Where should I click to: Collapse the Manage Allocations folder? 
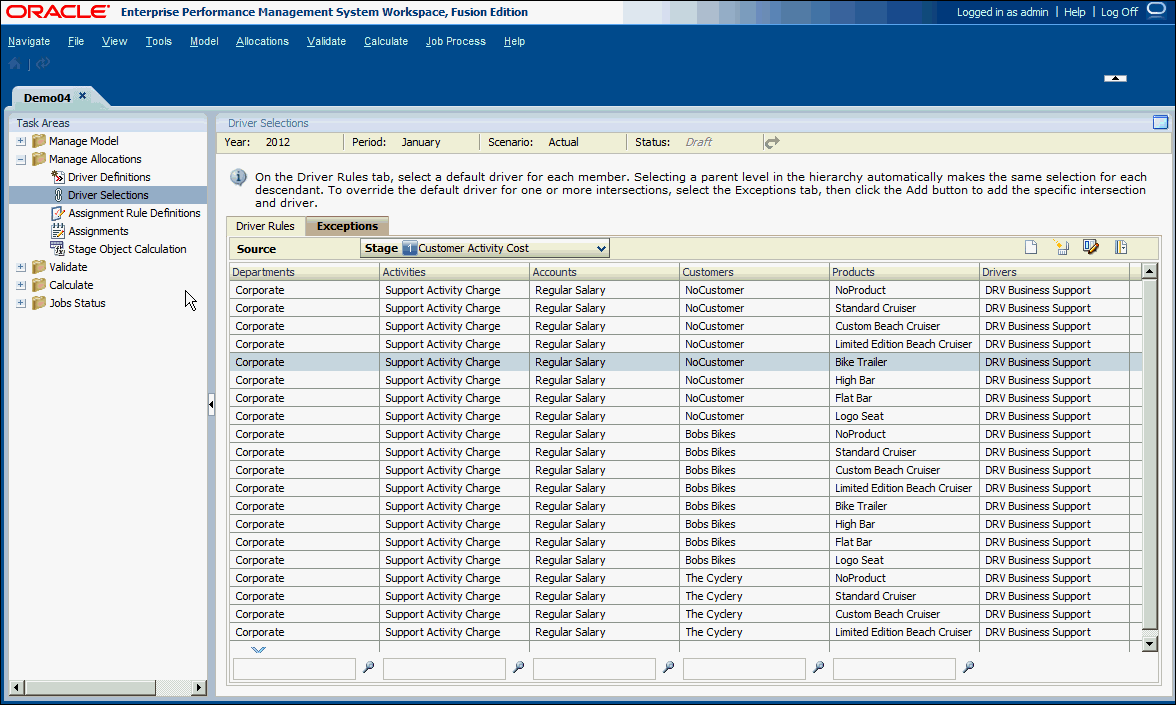click(x=21, y=159)
